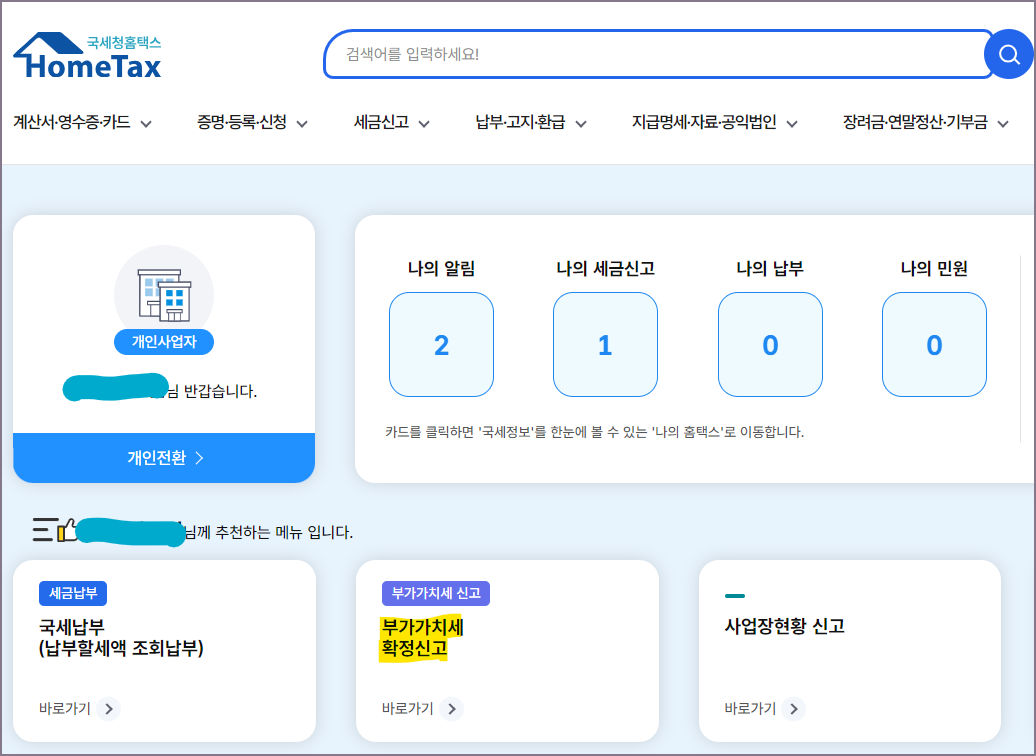Open the 납부·고지·환급 dropdown

pyautogui.click(x=521, y=123)
